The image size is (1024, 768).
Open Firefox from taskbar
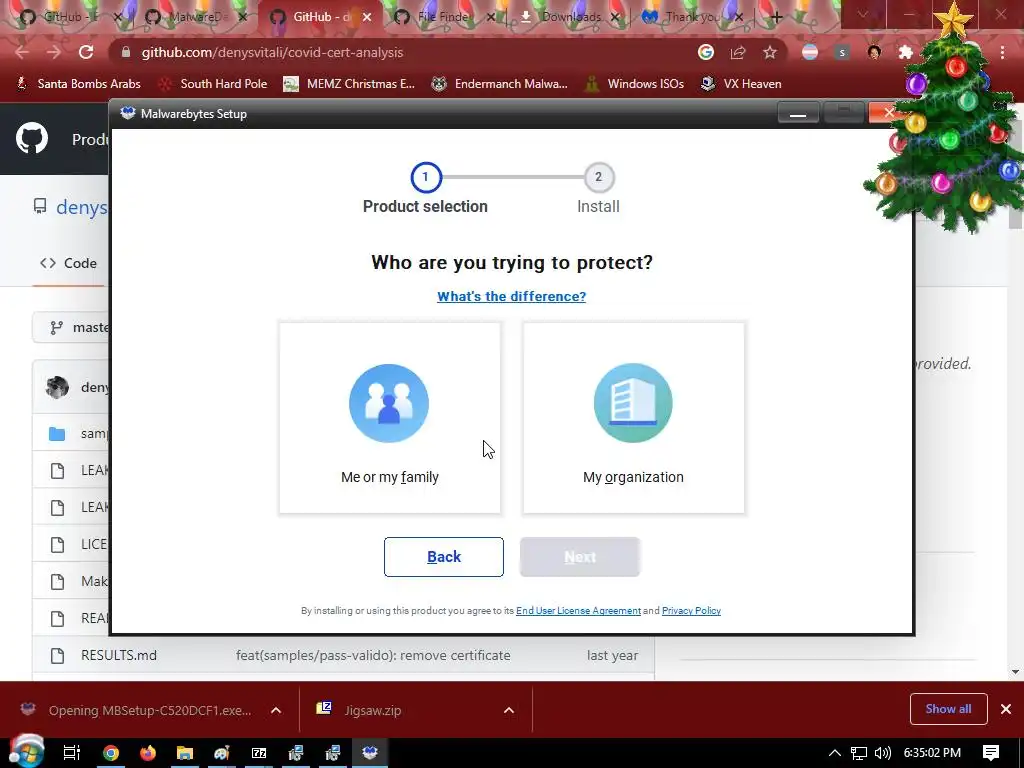click(148, 753)
